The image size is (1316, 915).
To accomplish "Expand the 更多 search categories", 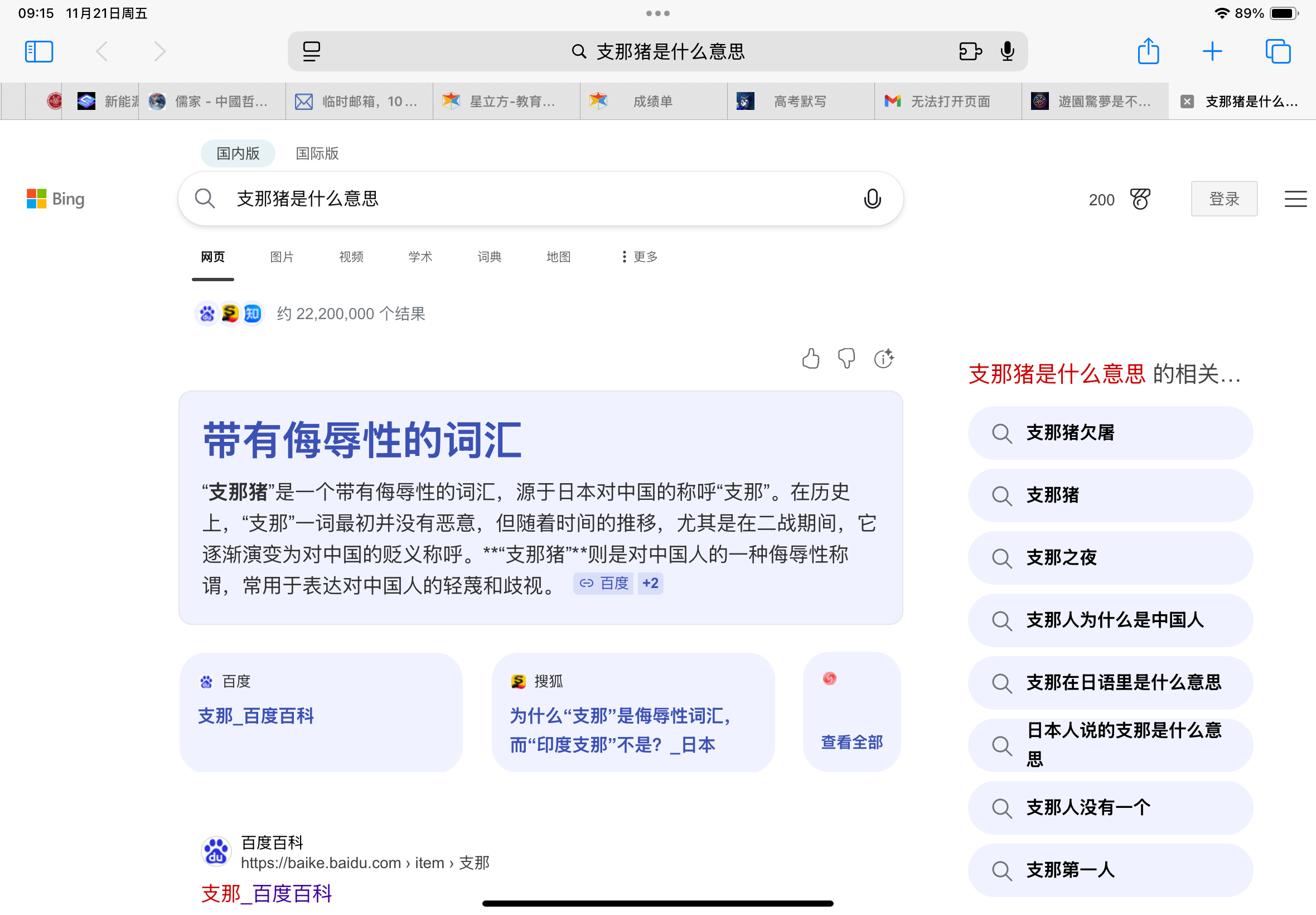I will [x=640, y=257].
